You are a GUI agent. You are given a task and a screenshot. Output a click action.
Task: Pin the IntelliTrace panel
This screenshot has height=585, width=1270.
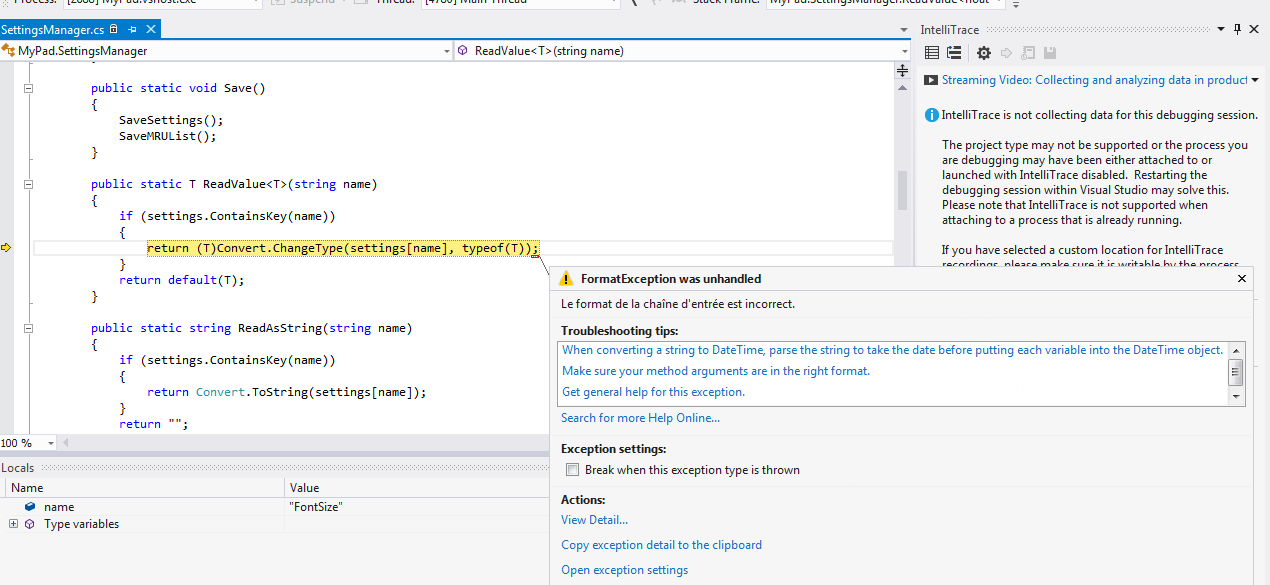[x=1237, y=30]
